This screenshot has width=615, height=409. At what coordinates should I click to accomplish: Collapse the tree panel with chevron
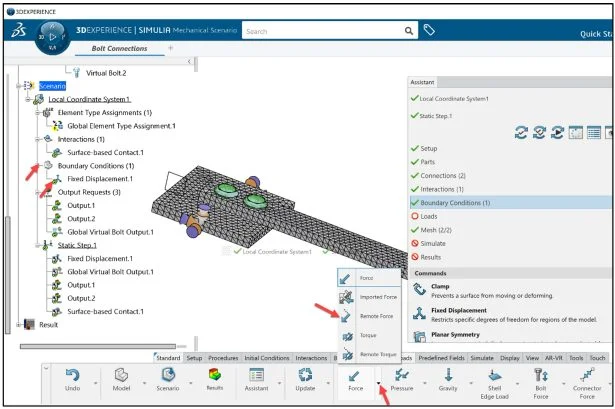pos(189,62)
